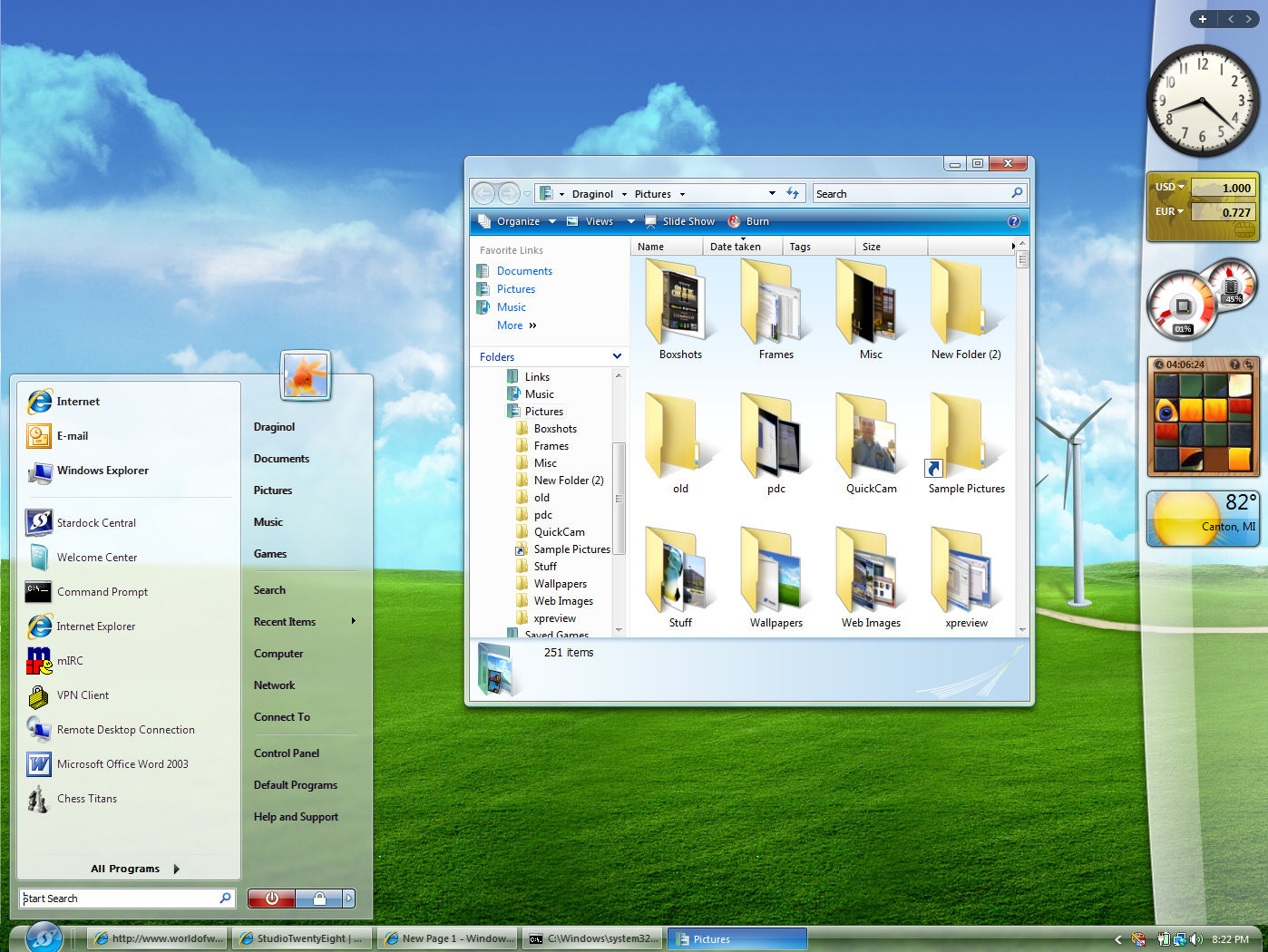Open mIRC chat client
The width and height of the screenshot is (1268, 952).
point(54,661)
